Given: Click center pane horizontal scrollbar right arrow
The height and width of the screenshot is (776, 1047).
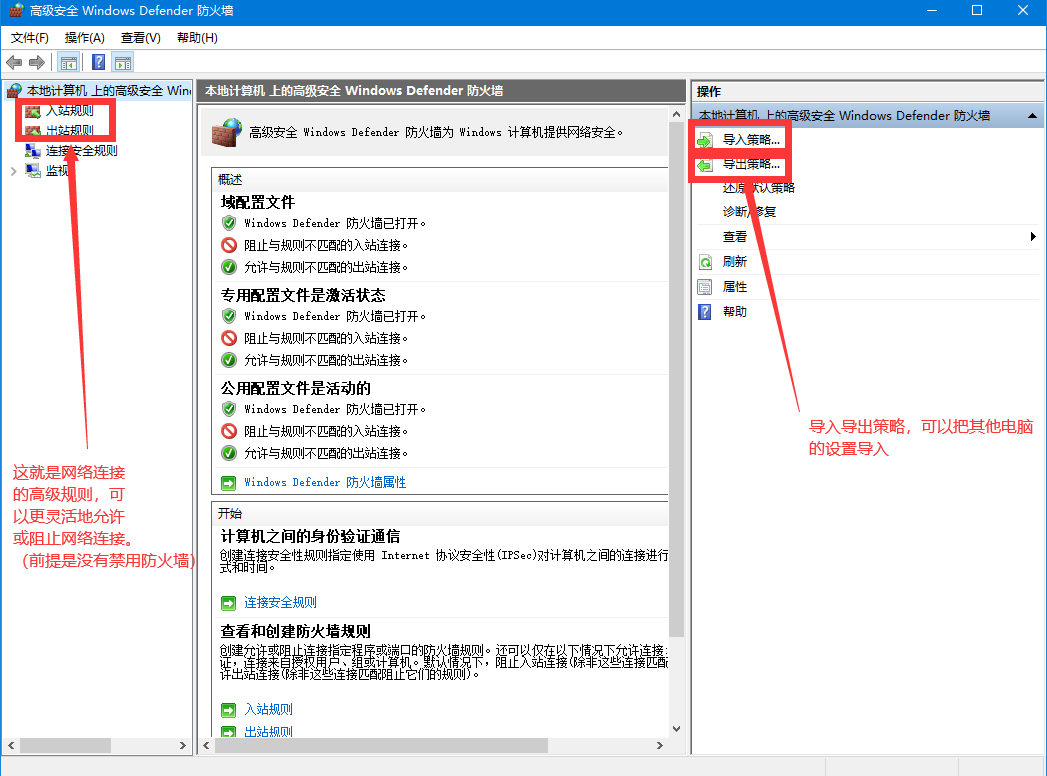Looking at the screenshot, I should pyautogui.click(x=660, y=745).
